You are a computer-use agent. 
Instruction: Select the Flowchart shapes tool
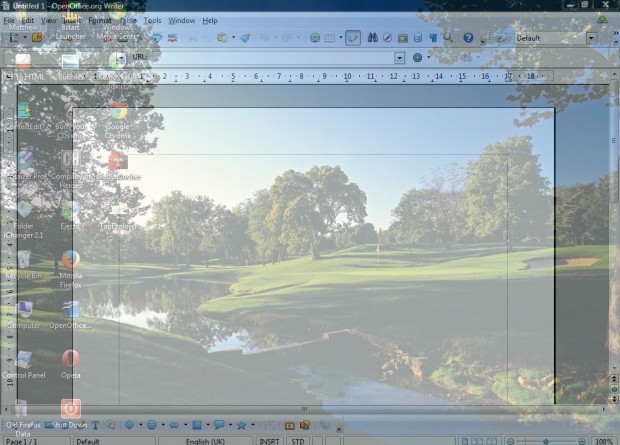click(197, 425)
